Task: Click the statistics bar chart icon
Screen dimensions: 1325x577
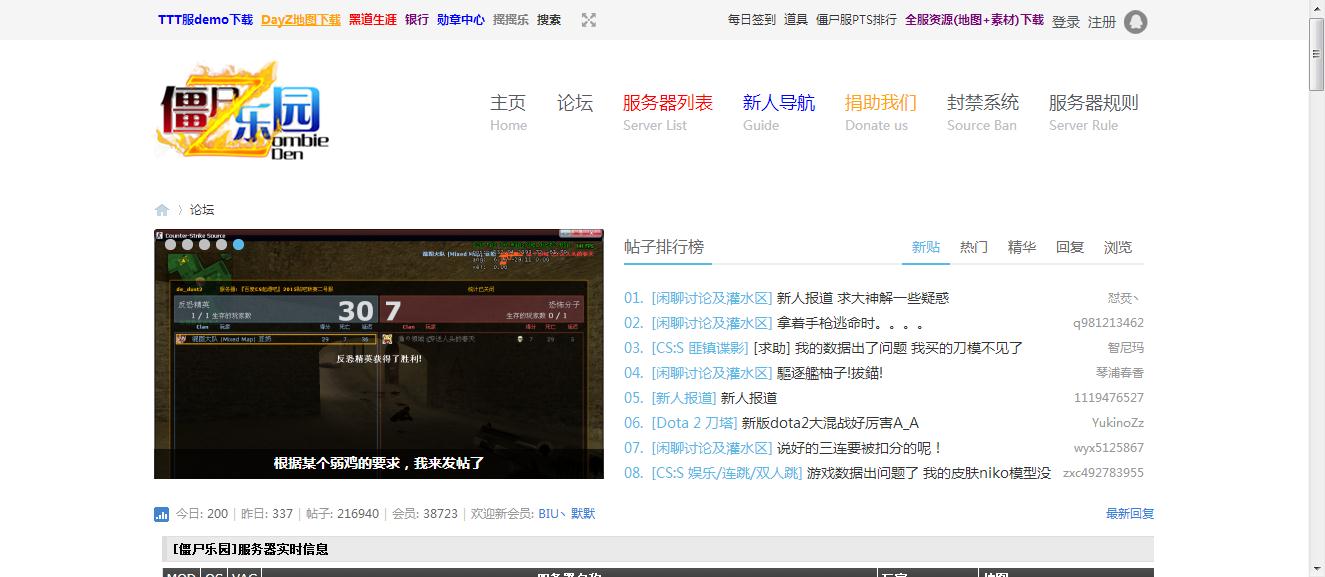Action: (x=161, y=514)
